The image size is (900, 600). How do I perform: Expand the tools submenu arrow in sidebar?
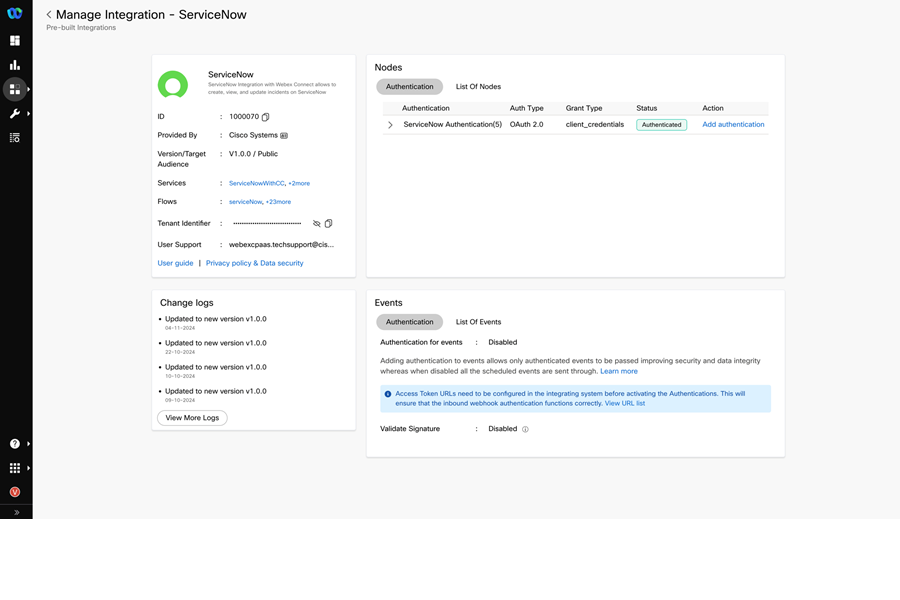pos(29,114)
